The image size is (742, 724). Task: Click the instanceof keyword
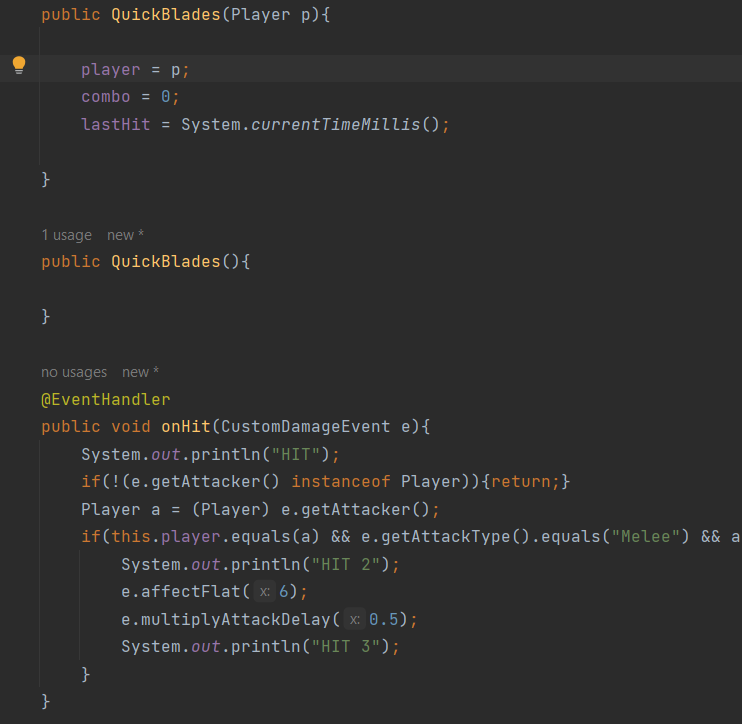[341, 482]
